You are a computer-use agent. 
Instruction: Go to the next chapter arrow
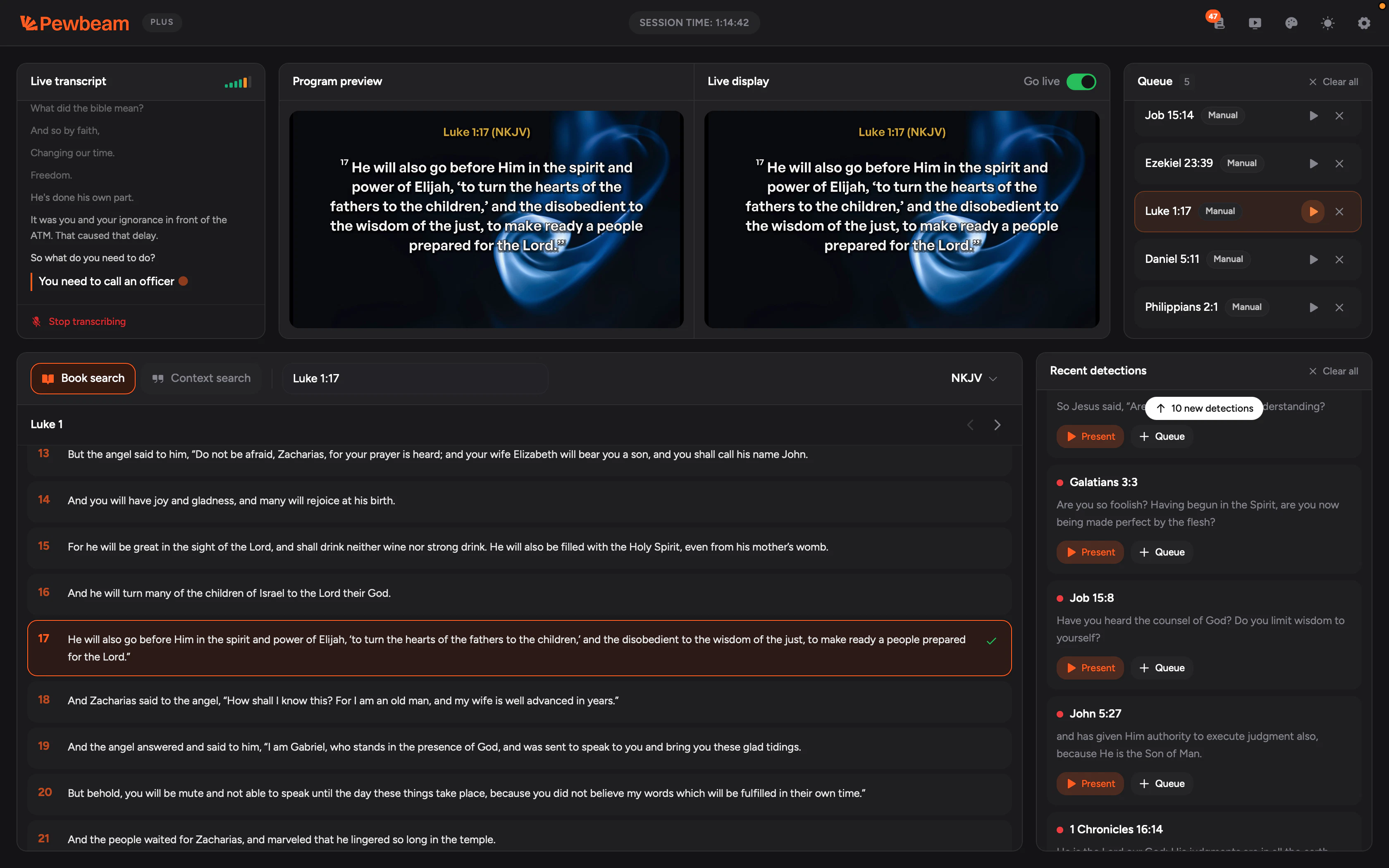[x=997, y=425]
